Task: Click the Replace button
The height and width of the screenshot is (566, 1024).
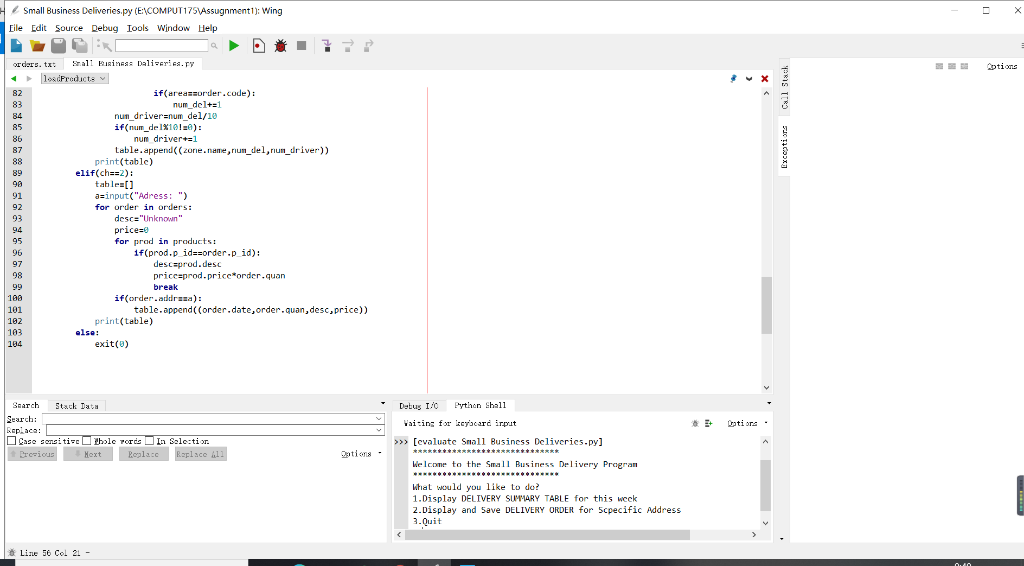Action: tap(144, 454)
